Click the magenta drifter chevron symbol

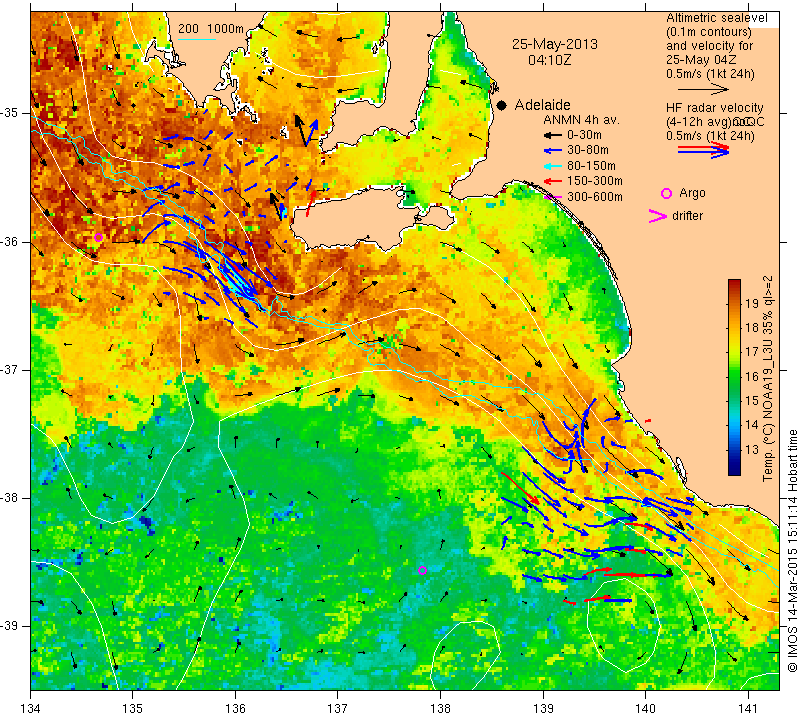[x=658, y=216]
